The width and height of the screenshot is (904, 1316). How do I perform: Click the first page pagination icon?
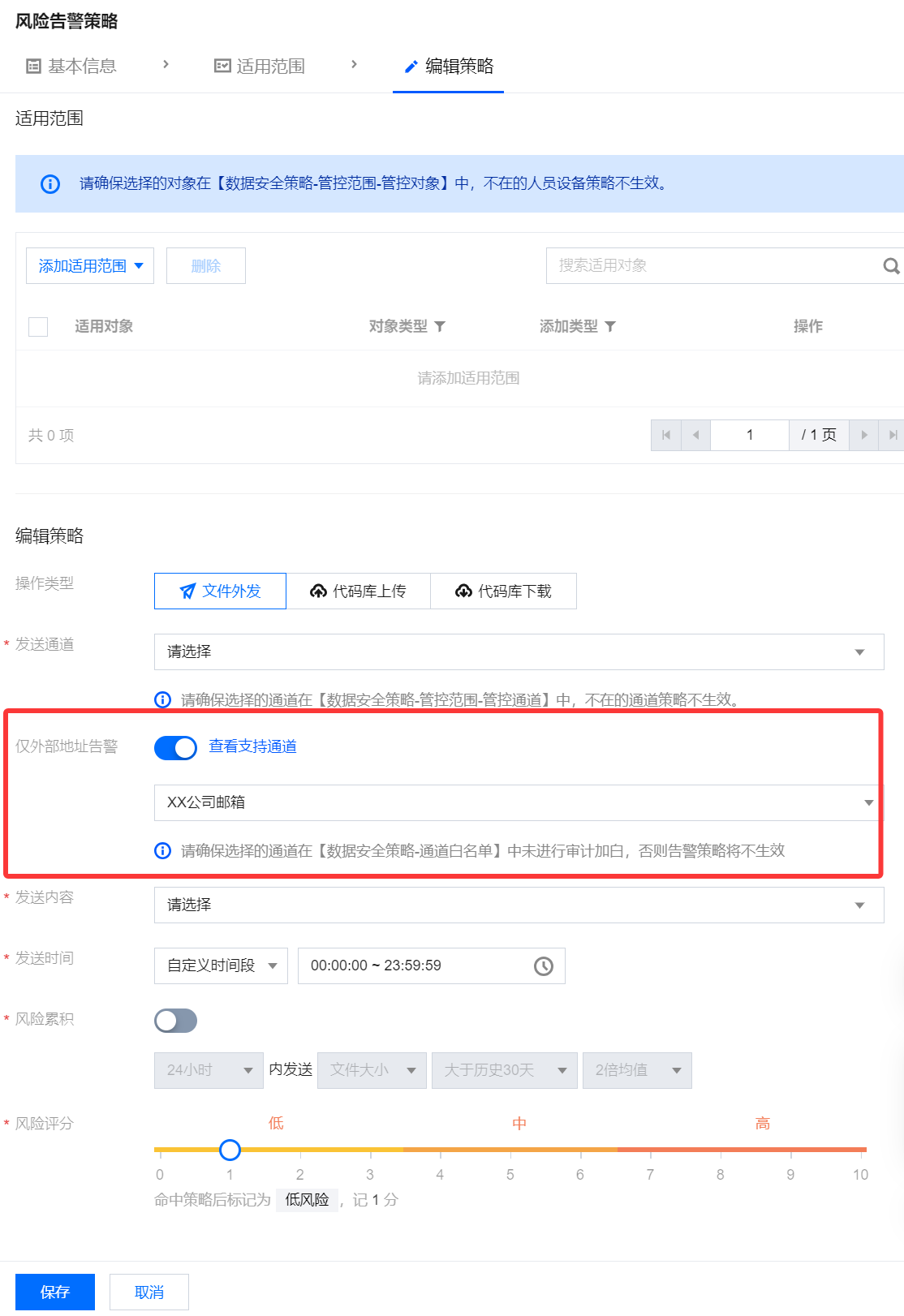point(666,435)
